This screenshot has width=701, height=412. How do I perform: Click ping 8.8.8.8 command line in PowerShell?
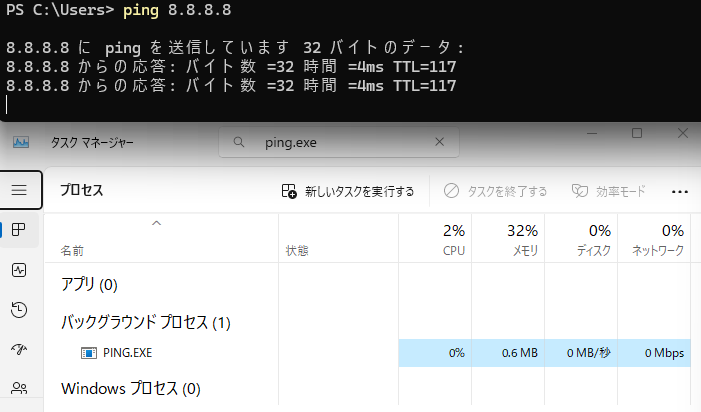click(177, 9)
